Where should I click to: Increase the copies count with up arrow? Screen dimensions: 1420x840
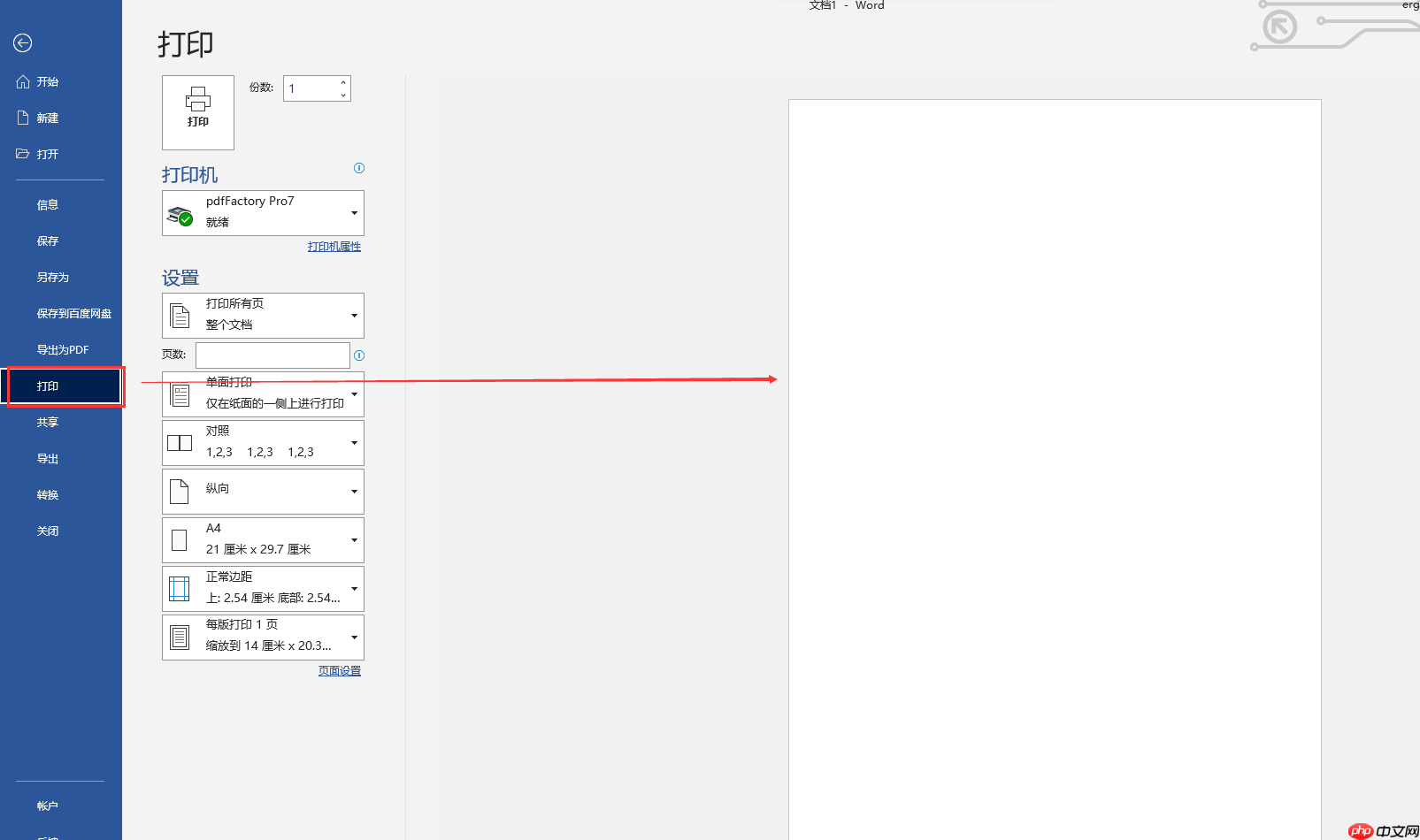click(343, 82)
